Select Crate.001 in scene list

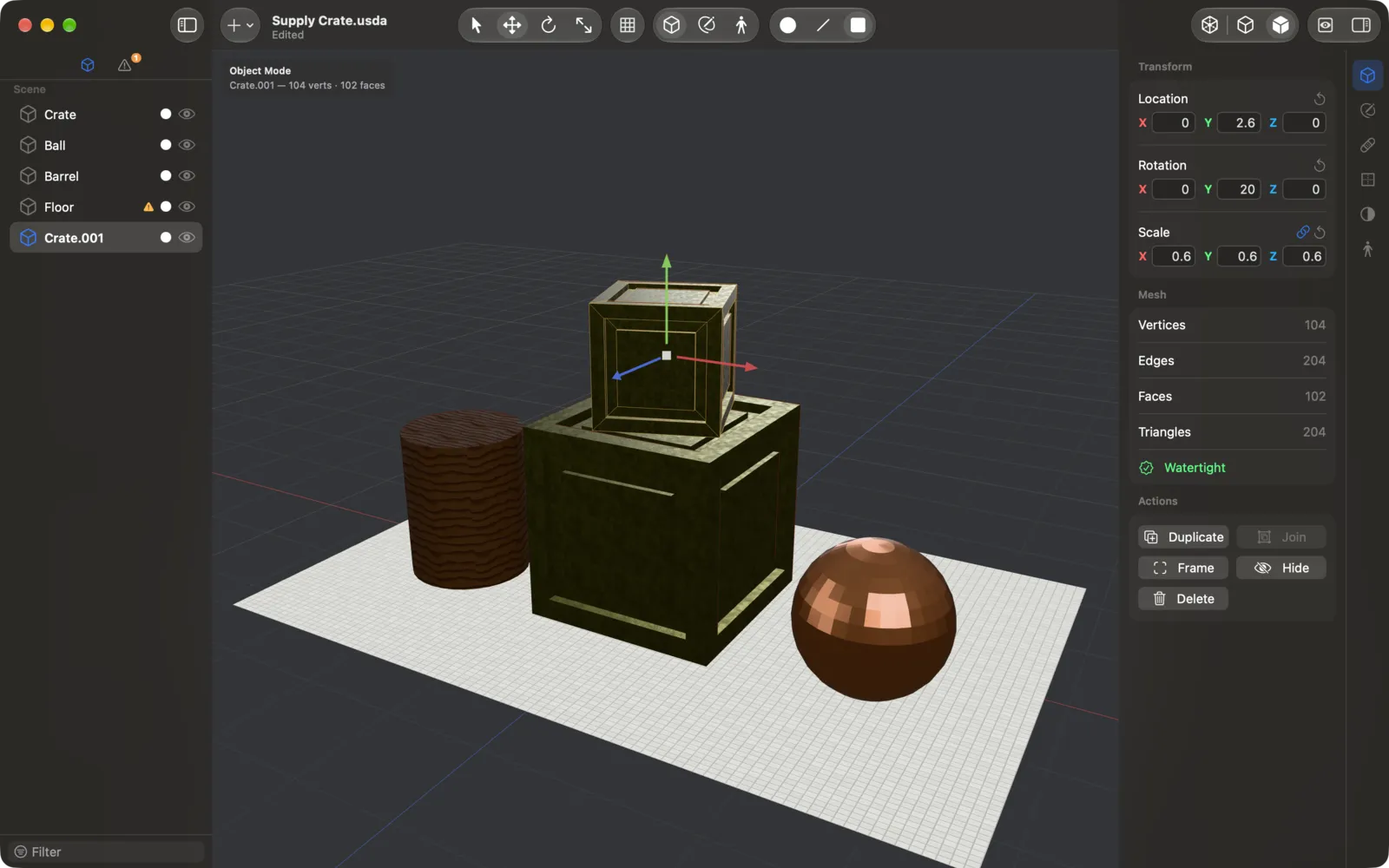tap(106, 238)
